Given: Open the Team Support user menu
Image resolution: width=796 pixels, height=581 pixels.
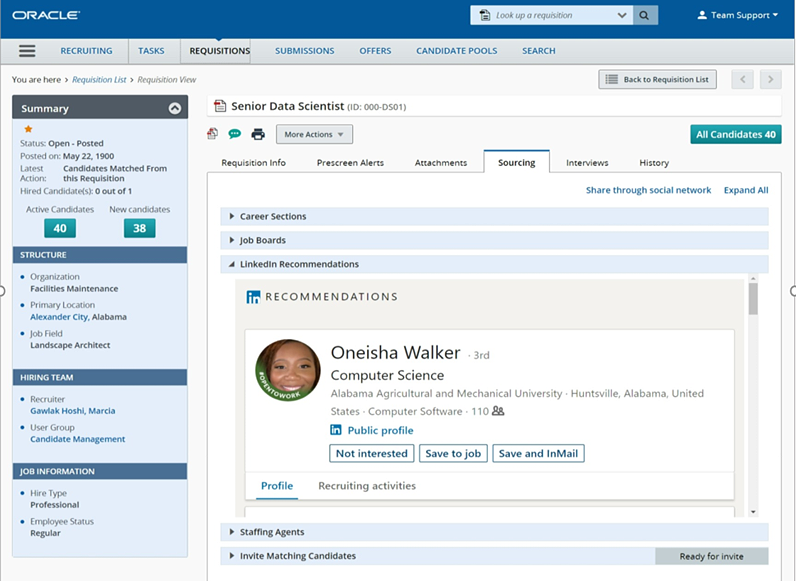Looking at the screenshot, I should pos(738,15).
